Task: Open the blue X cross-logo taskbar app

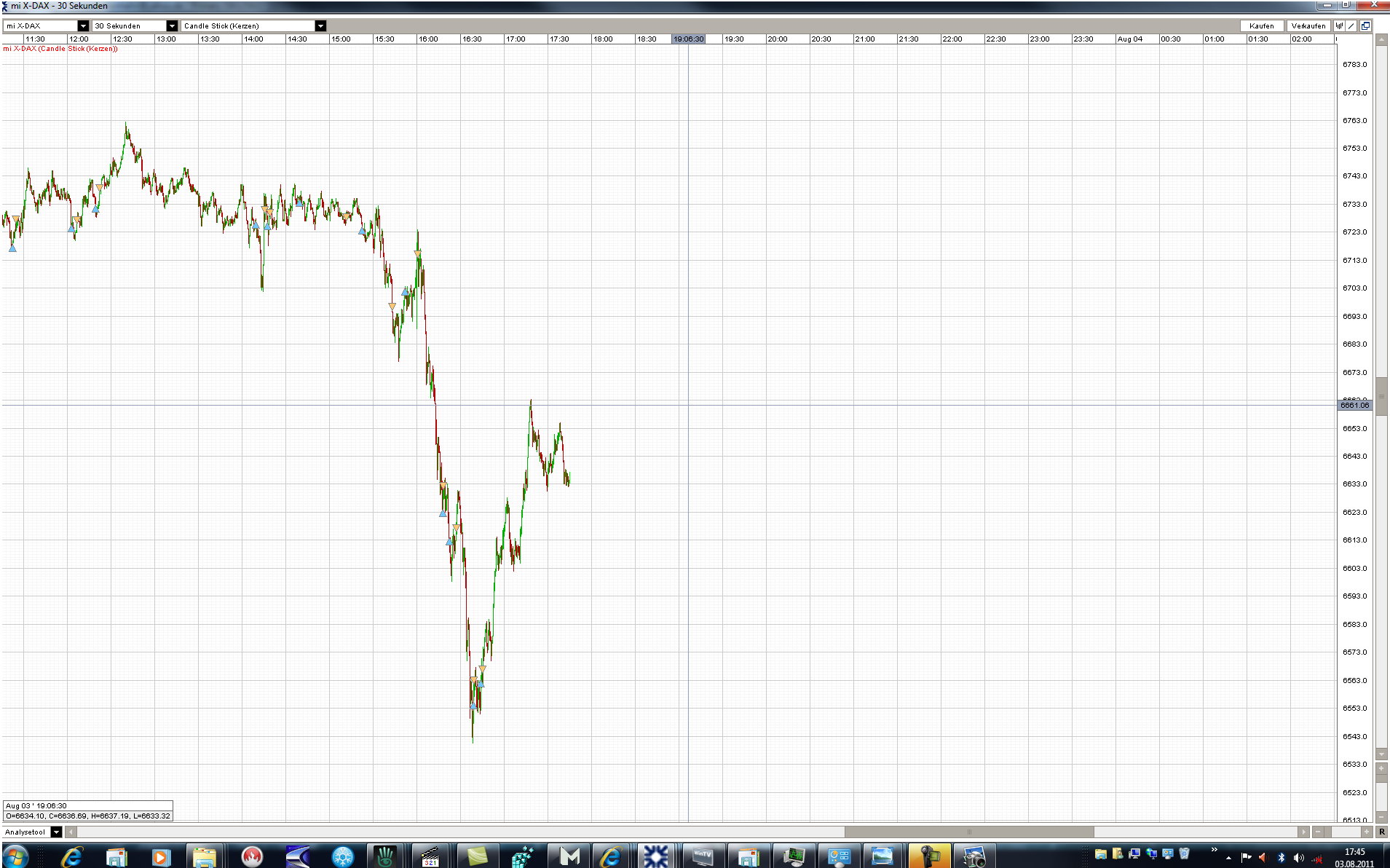Action: 655,856
